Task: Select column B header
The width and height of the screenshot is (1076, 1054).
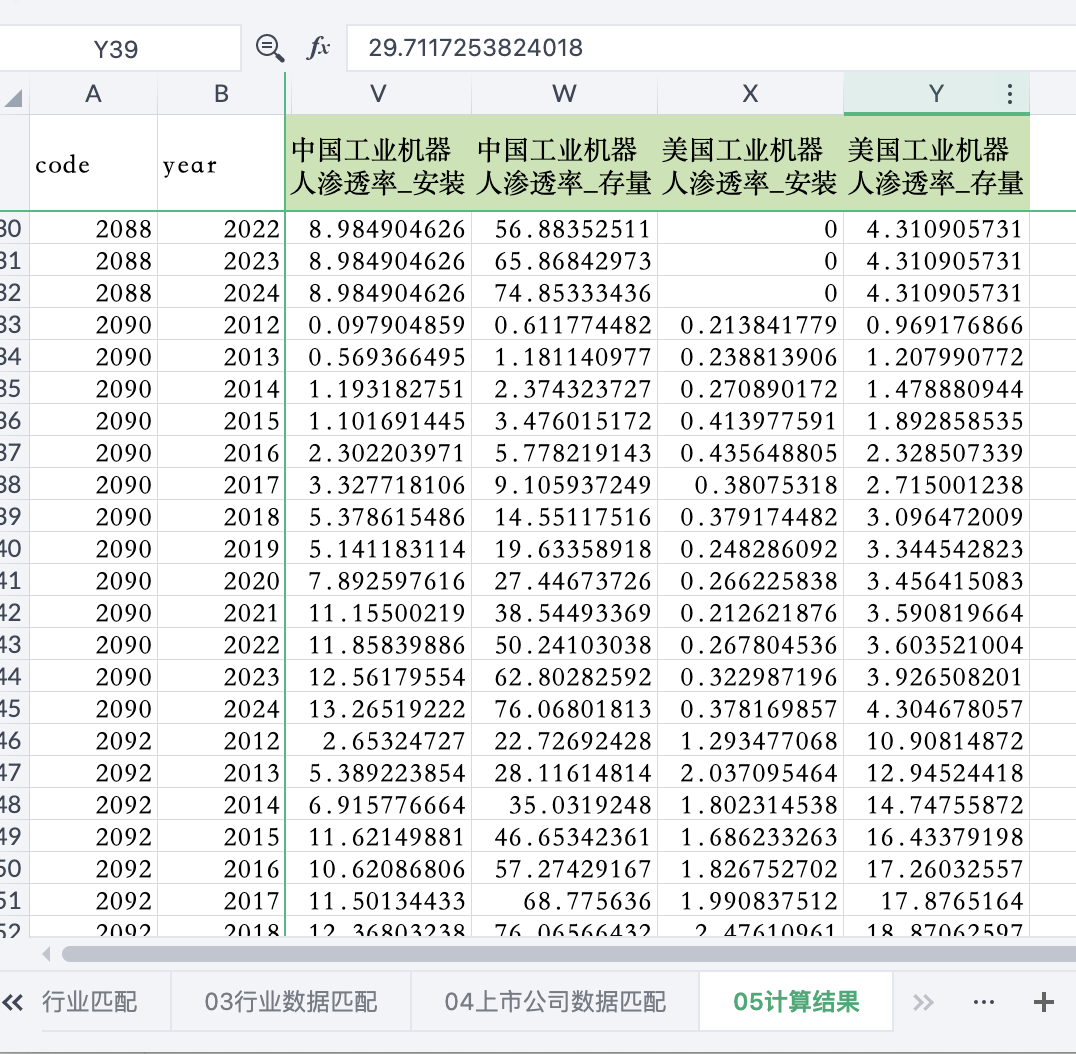Action: (x=221, y=94)
